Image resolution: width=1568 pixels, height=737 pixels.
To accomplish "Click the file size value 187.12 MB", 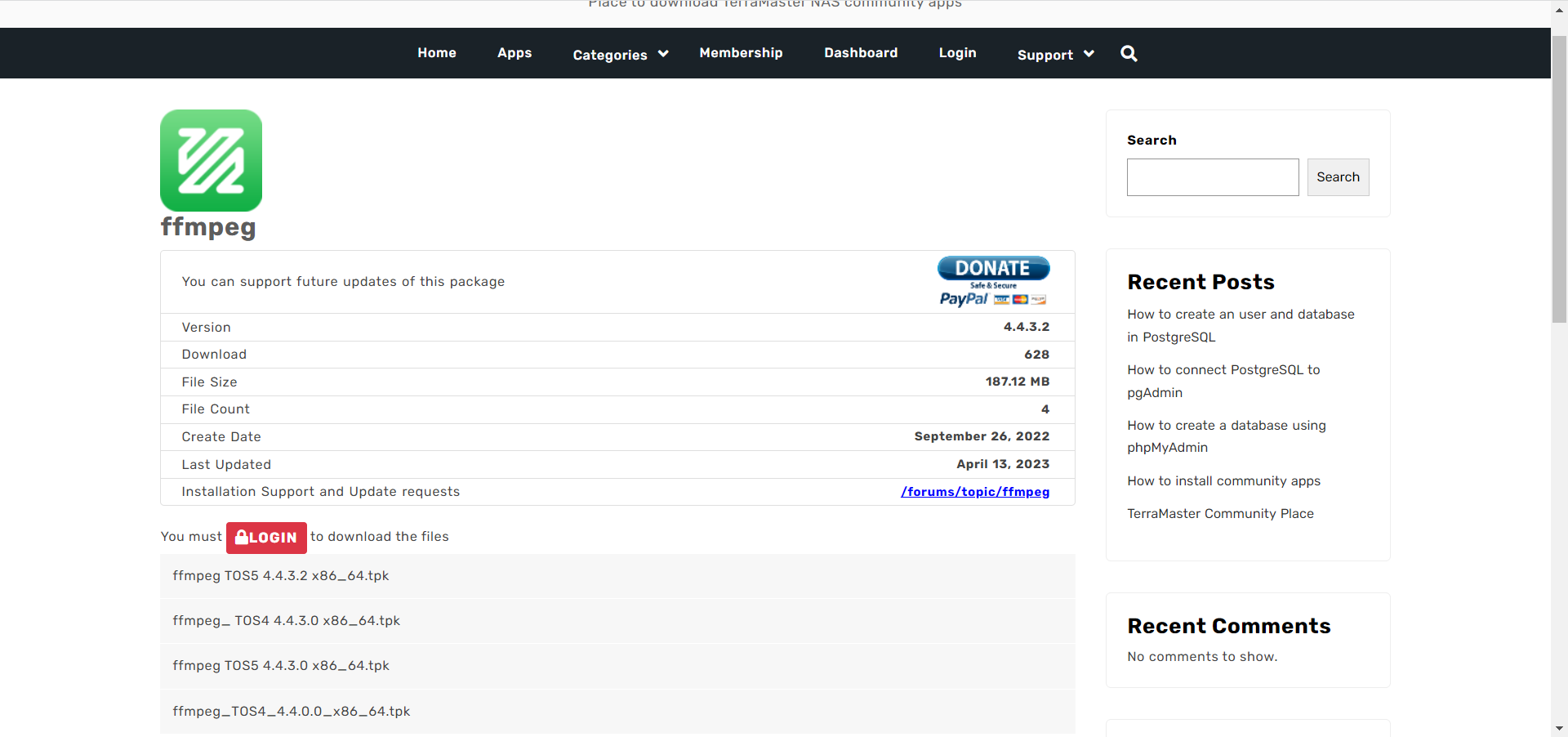I will [x=1018, y=382].
